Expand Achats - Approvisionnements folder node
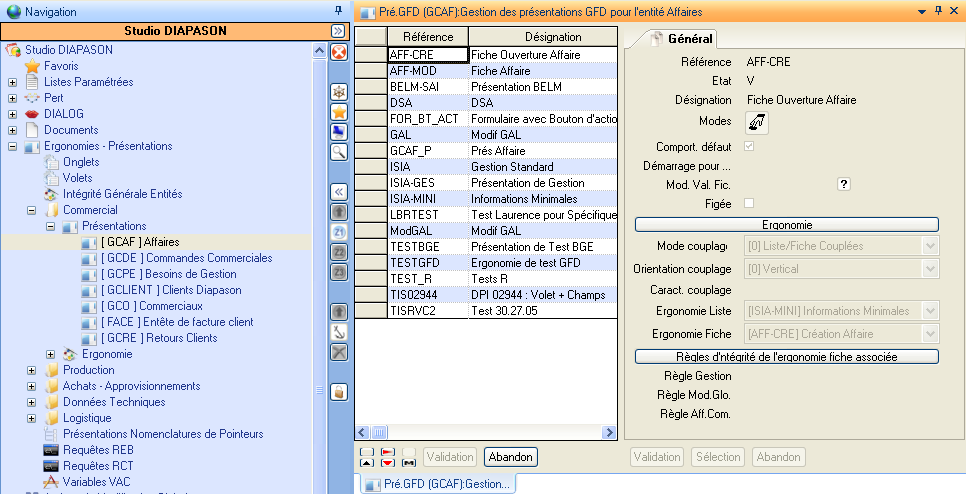Screen dimensions: 966x494 (x=31, y=386)
